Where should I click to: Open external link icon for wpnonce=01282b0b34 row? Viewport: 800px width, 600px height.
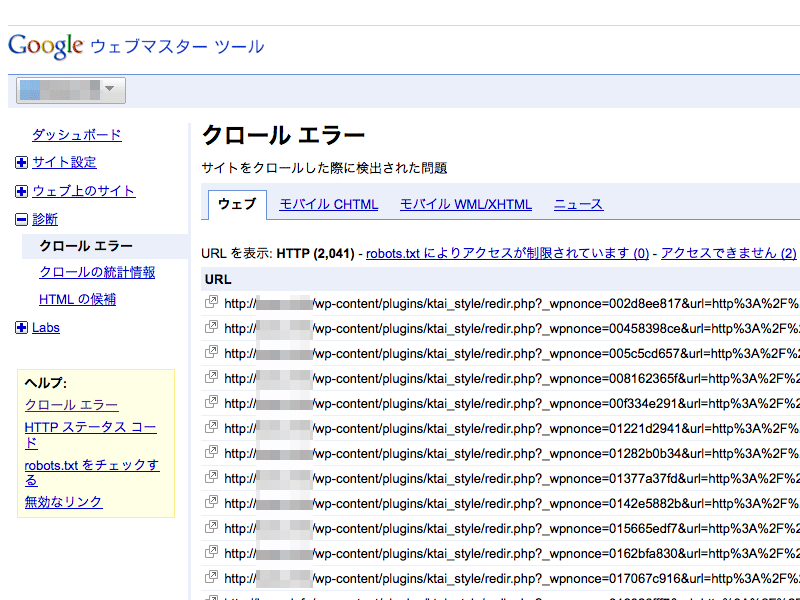coord(211,452)
